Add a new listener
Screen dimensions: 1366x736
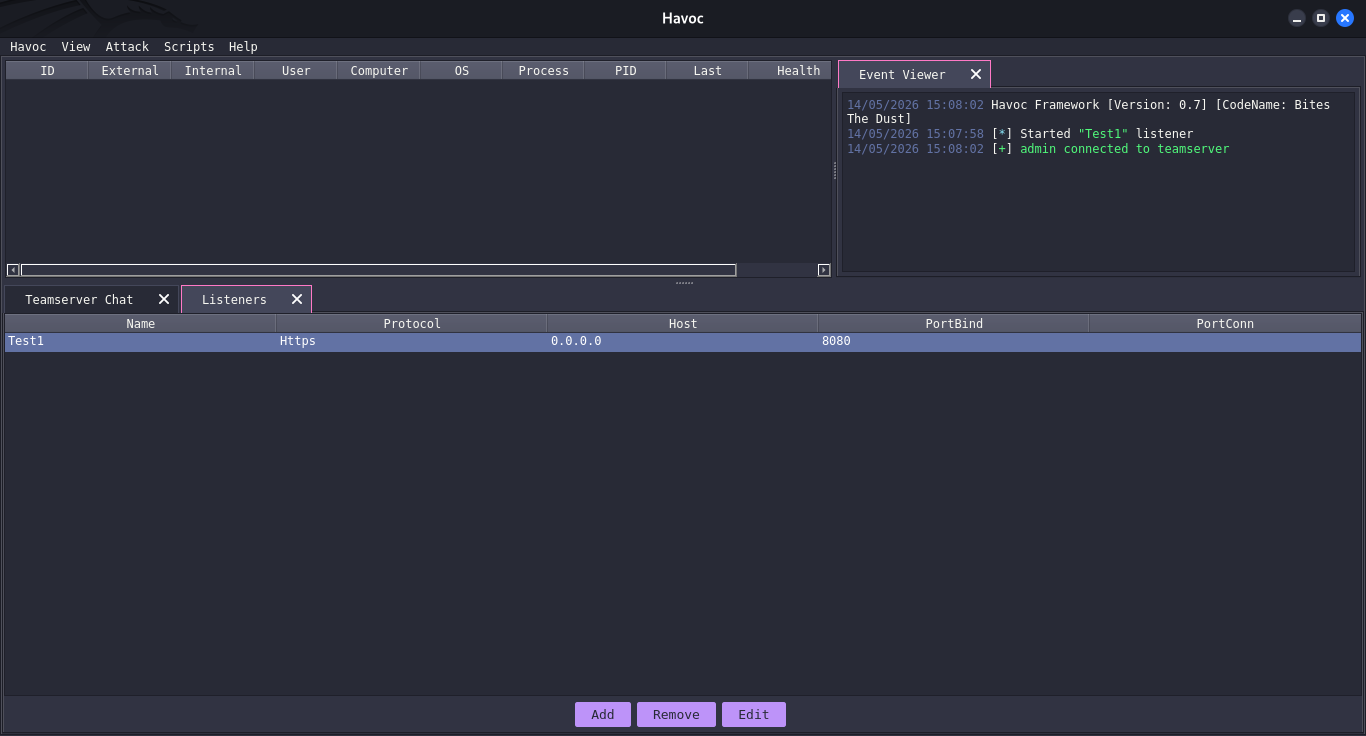603,714
